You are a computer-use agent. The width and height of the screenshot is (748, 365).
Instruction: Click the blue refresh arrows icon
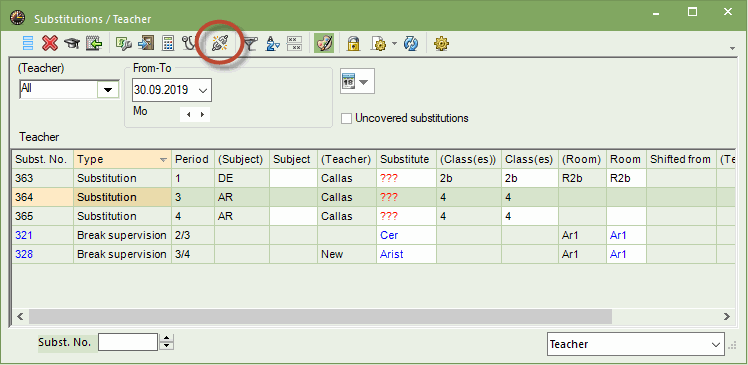coord(411,43)
